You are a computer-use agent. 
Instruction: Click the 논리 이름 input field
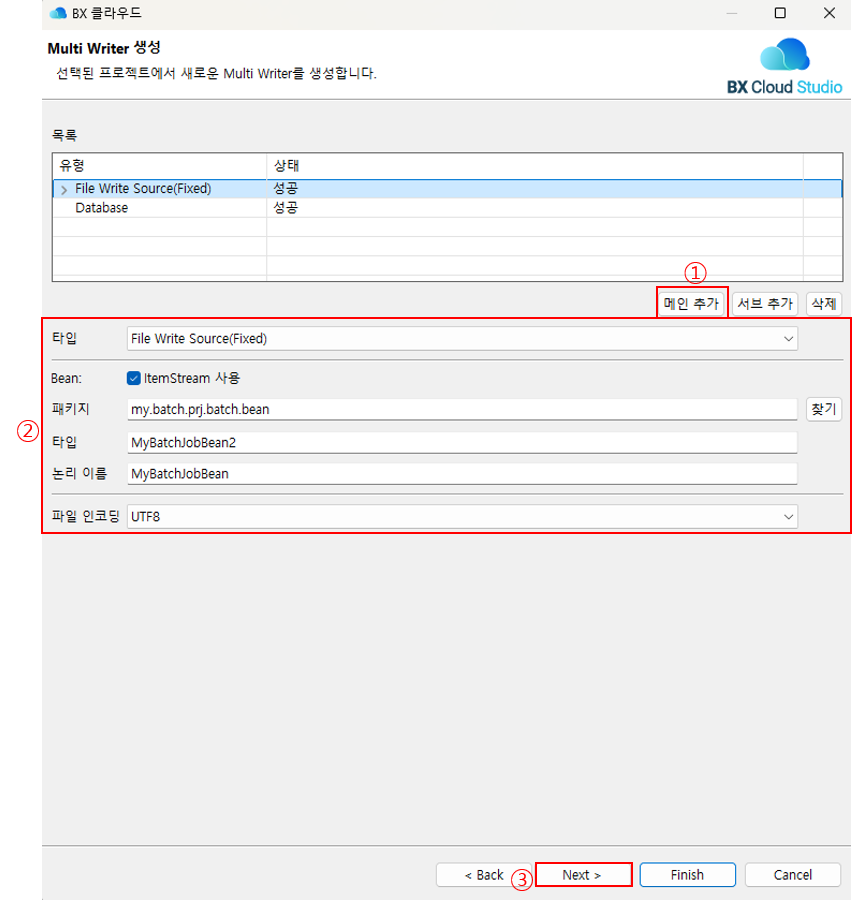click(462, 474)
